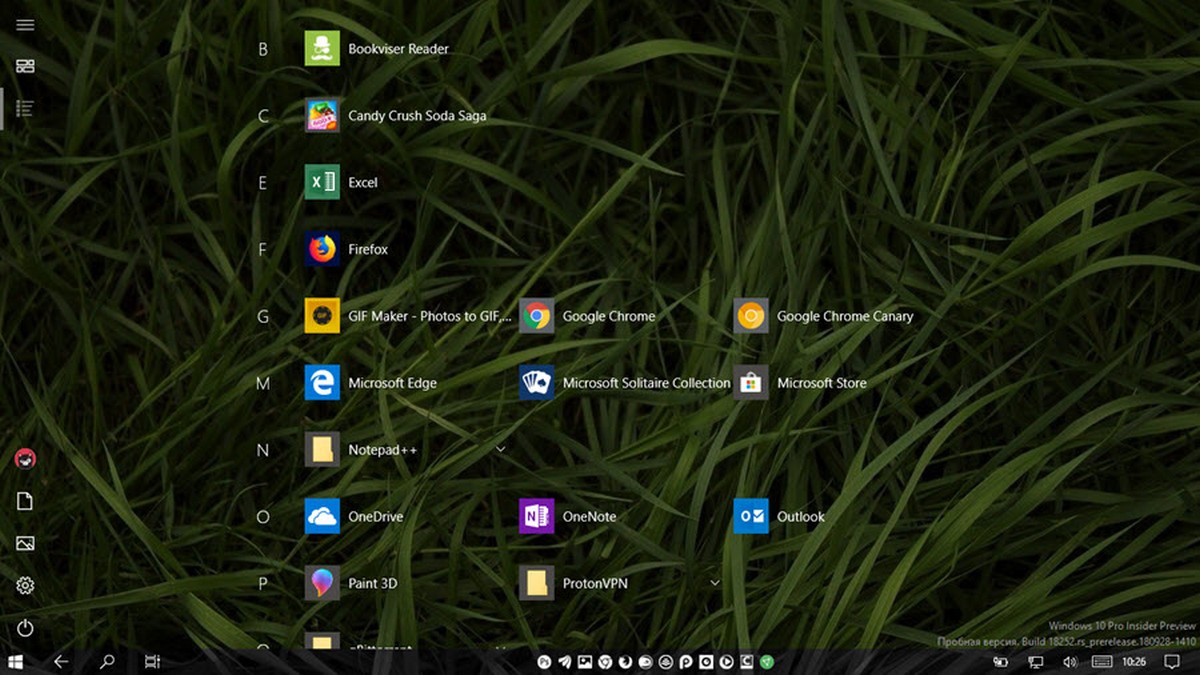Viewport: 1200px width, 675px height.
Task: Open the Pictures folder shortcut
Action: (x=25, y=543)
